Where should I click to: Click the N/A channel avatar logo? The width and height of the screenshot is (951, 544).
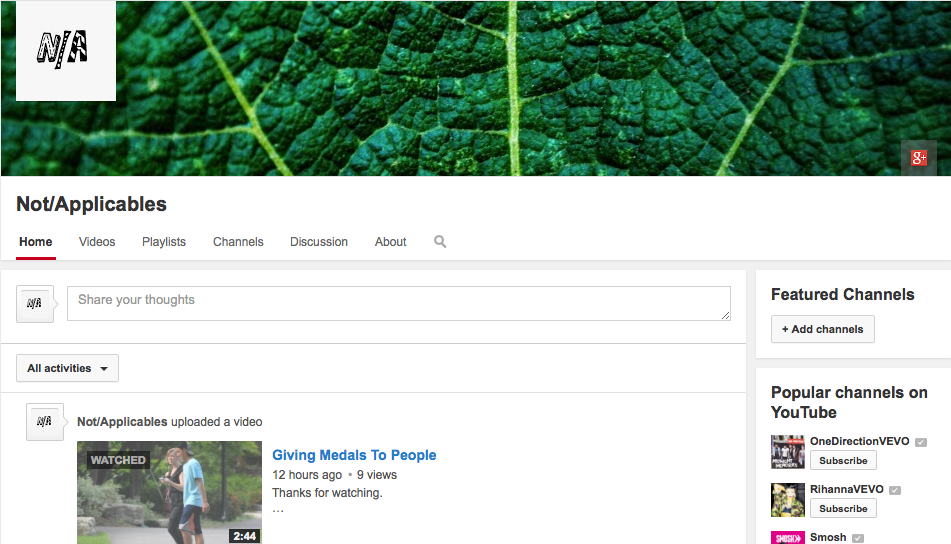tap(66, 50)
